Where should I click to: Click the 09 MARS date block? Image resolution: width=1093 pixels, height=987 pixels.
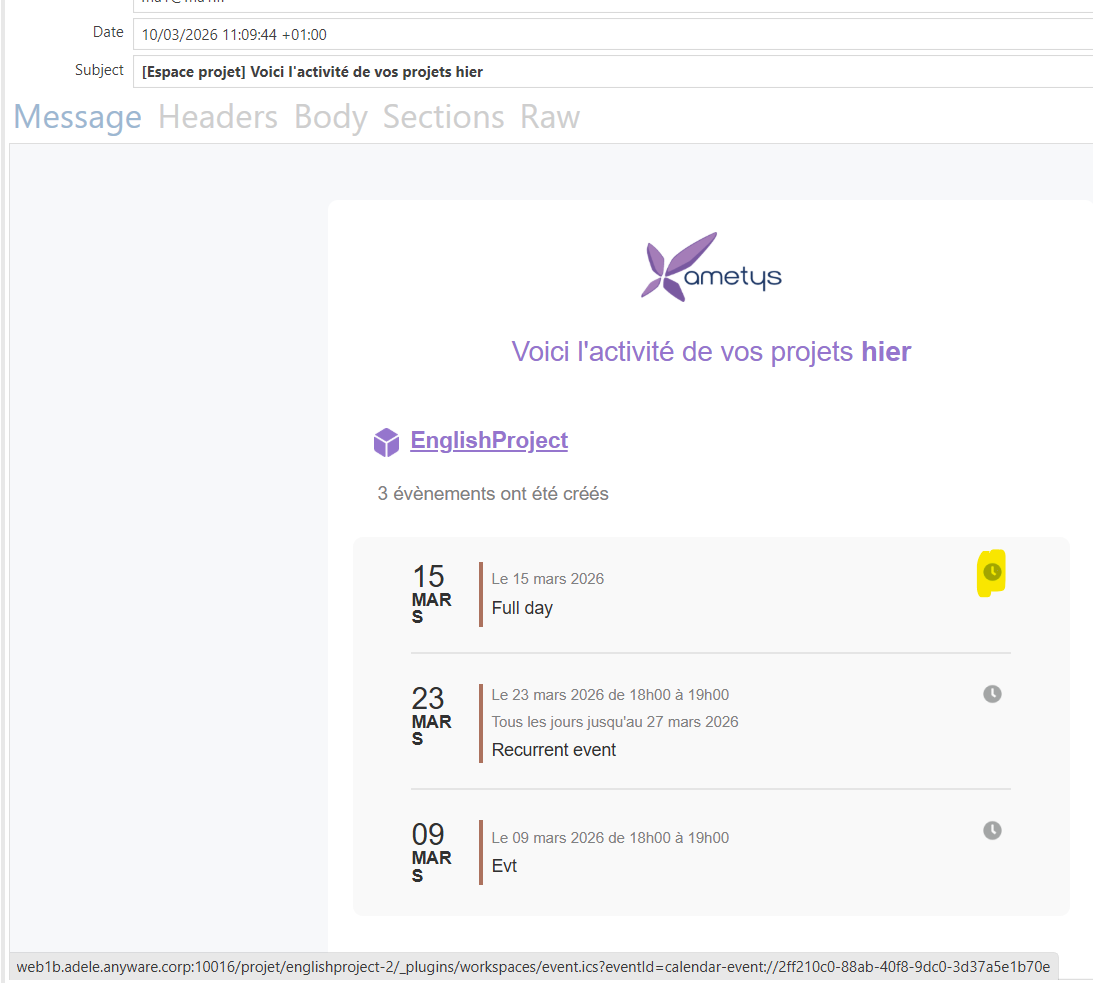click(431, 851)
